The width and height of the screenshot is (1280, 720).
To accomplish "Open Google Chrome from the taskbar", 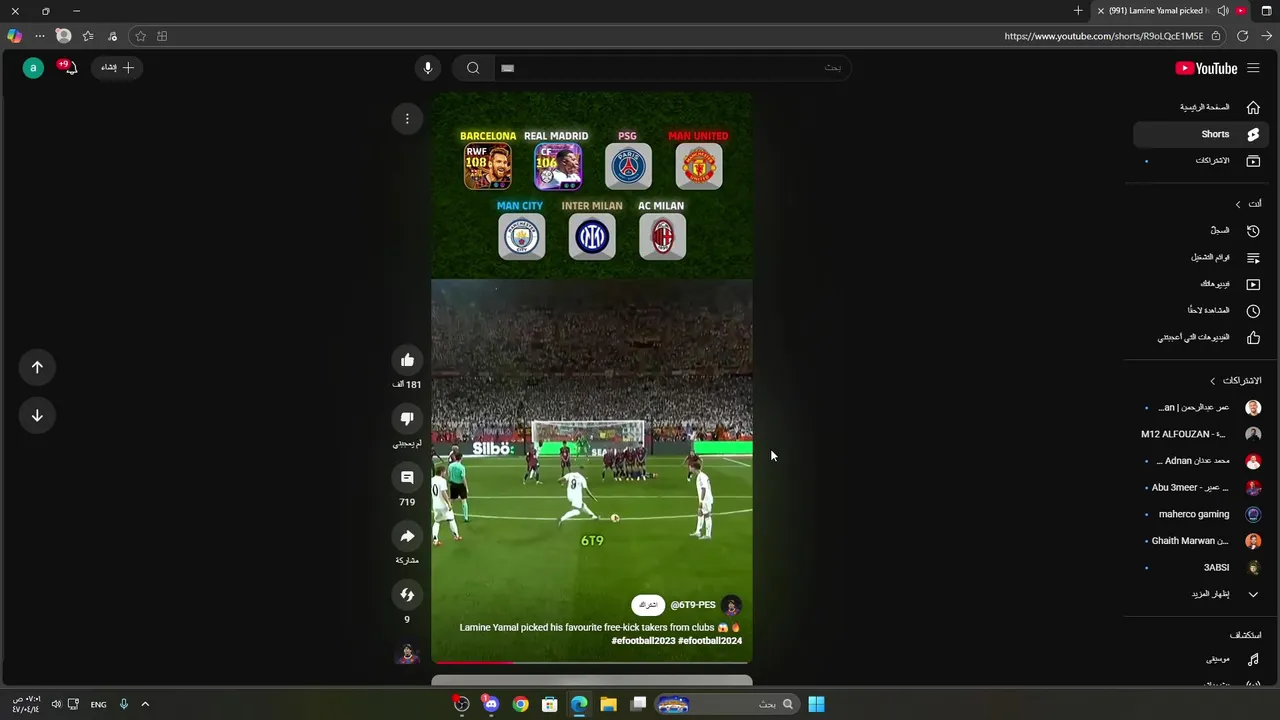I will (520, 704).
